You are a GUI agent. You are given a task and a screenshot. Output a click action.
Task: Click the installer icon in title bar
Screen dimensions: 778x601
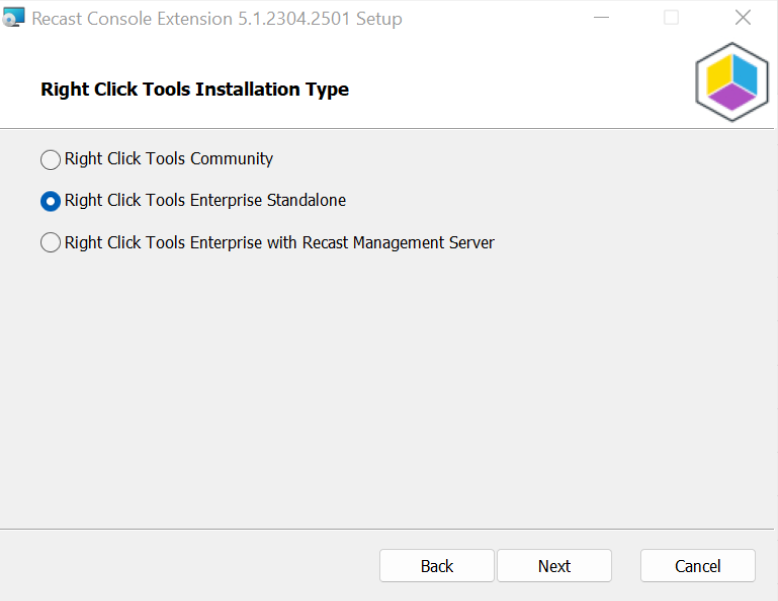click(x=14, y=18)
